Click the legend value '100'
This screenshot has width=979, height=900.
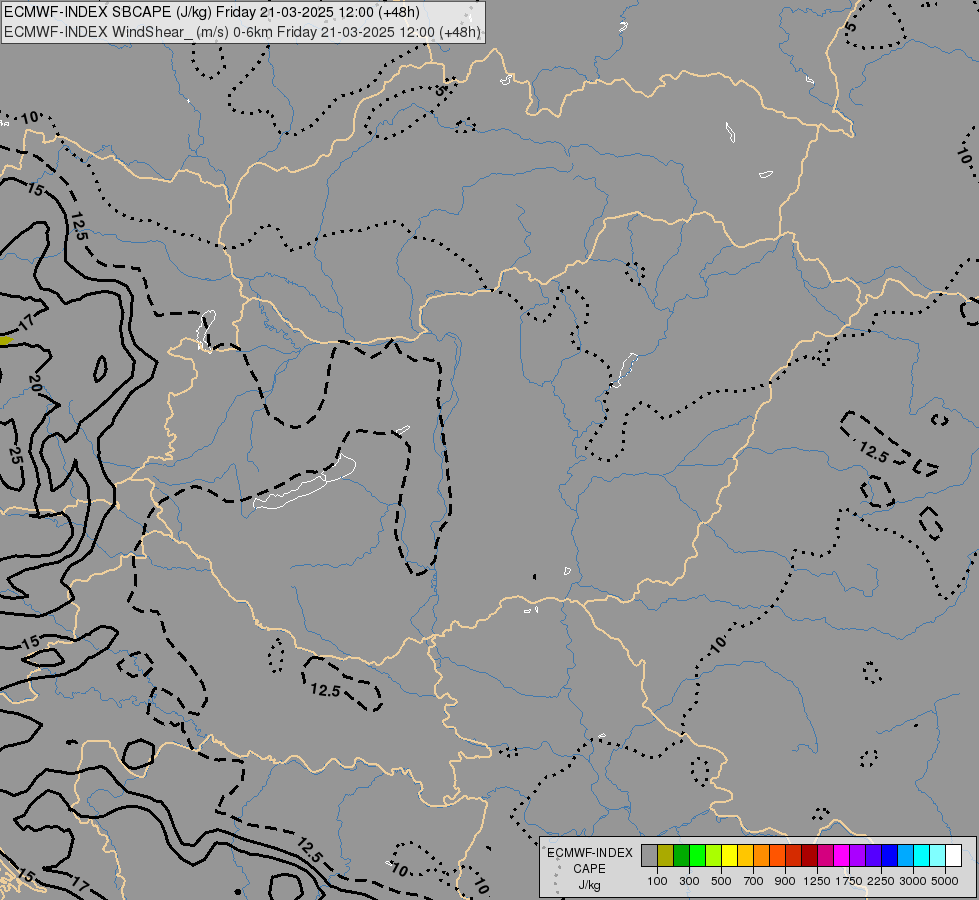tap(657, 881)
